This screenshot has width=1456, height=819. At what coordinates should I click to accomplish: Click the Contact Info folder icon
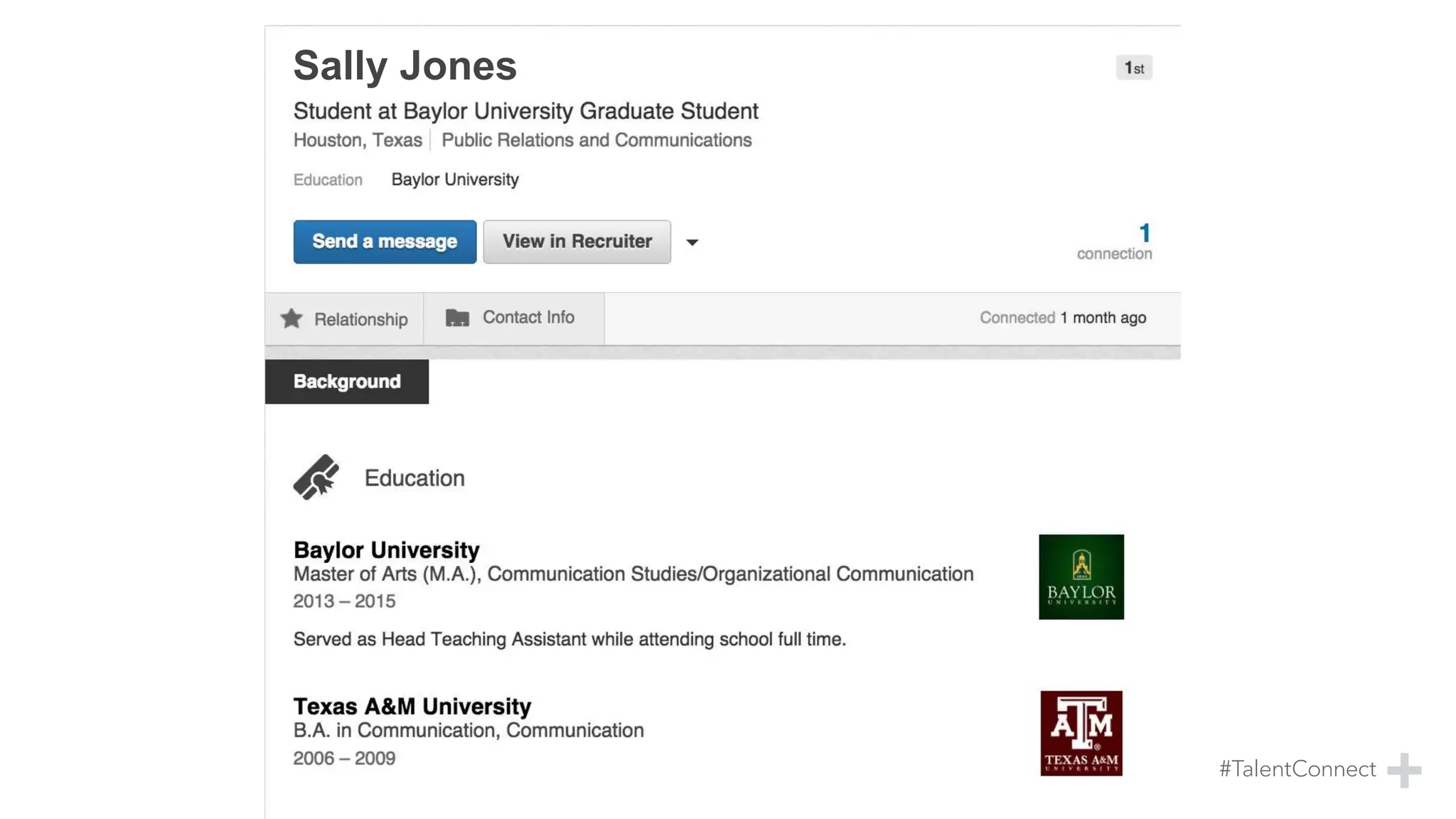click(x=457, y=318)
